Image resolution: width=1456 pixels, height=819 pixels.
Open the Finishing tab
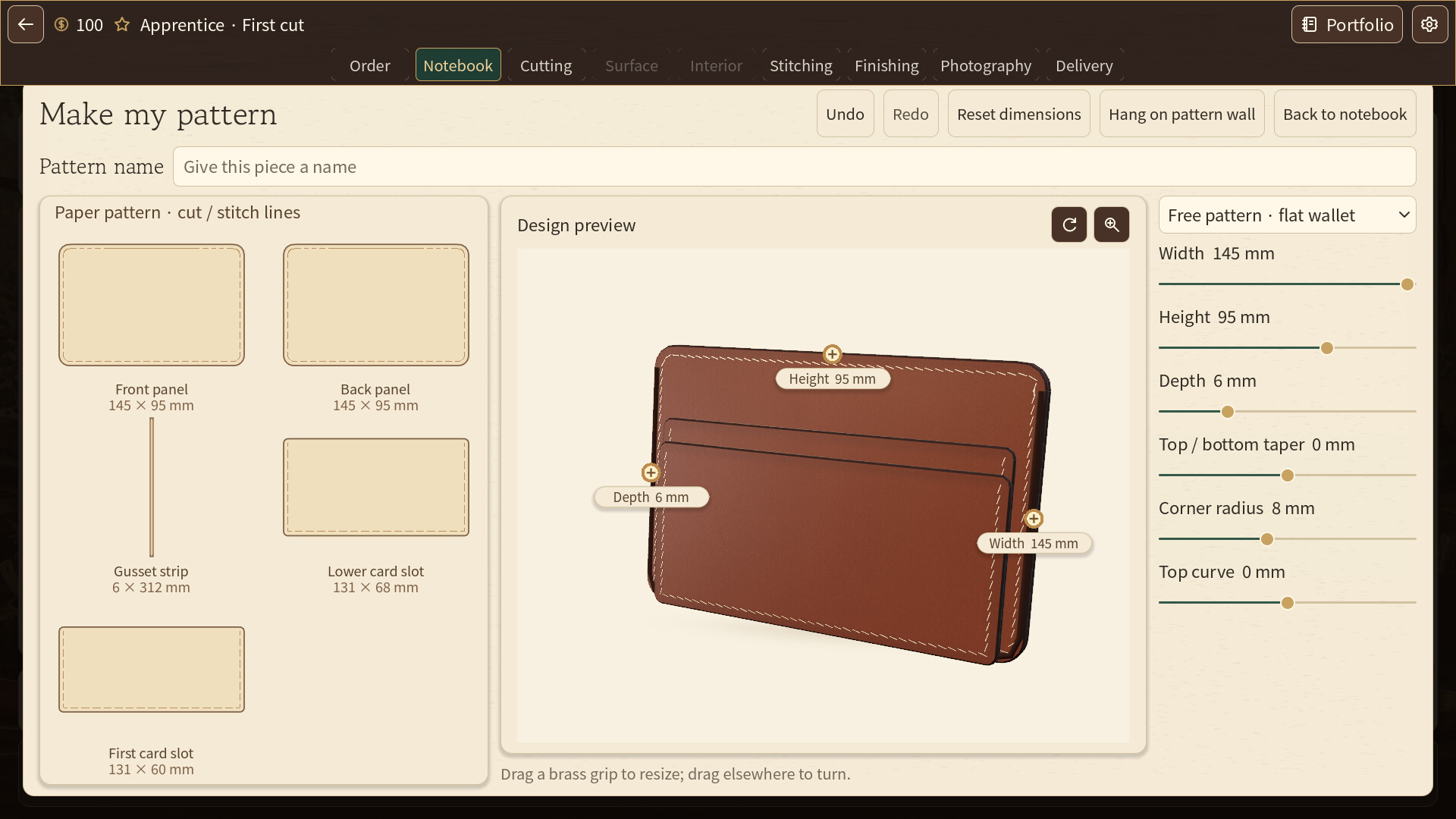pos(886,65)
